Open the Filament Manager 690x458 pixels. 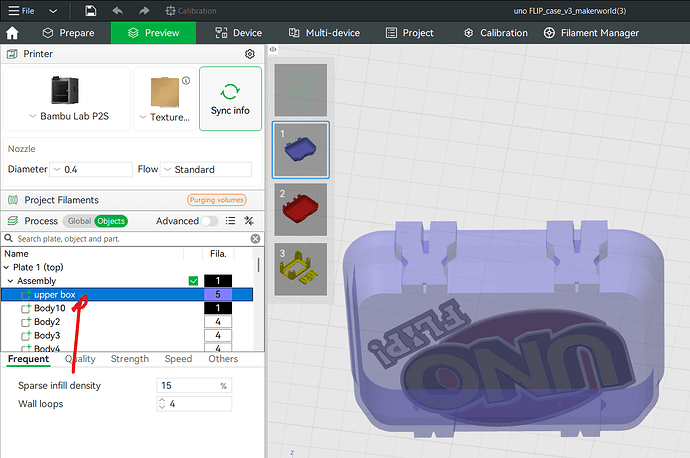[591, 33]
